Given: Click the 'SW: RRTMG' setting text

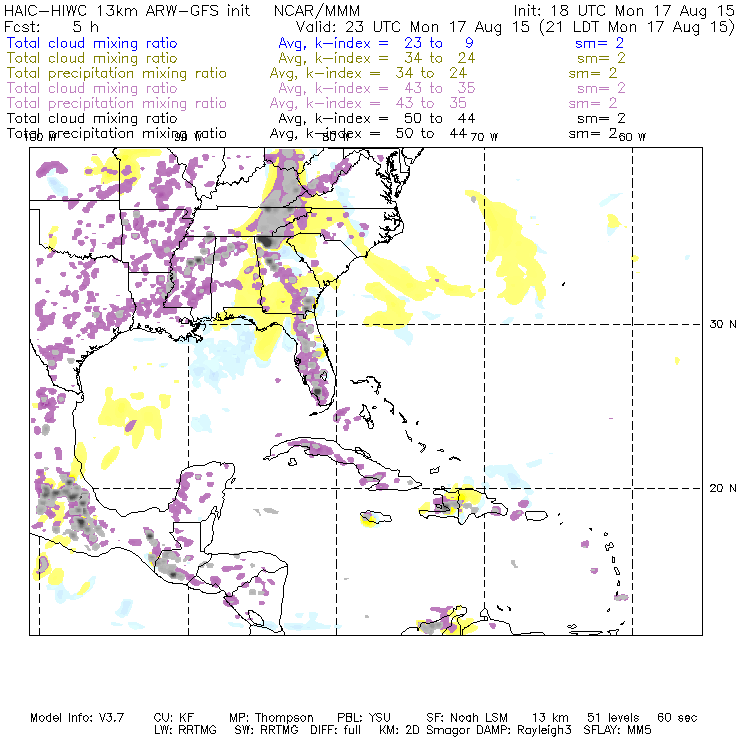Looking at the screenshot, I should coord(266,730).
